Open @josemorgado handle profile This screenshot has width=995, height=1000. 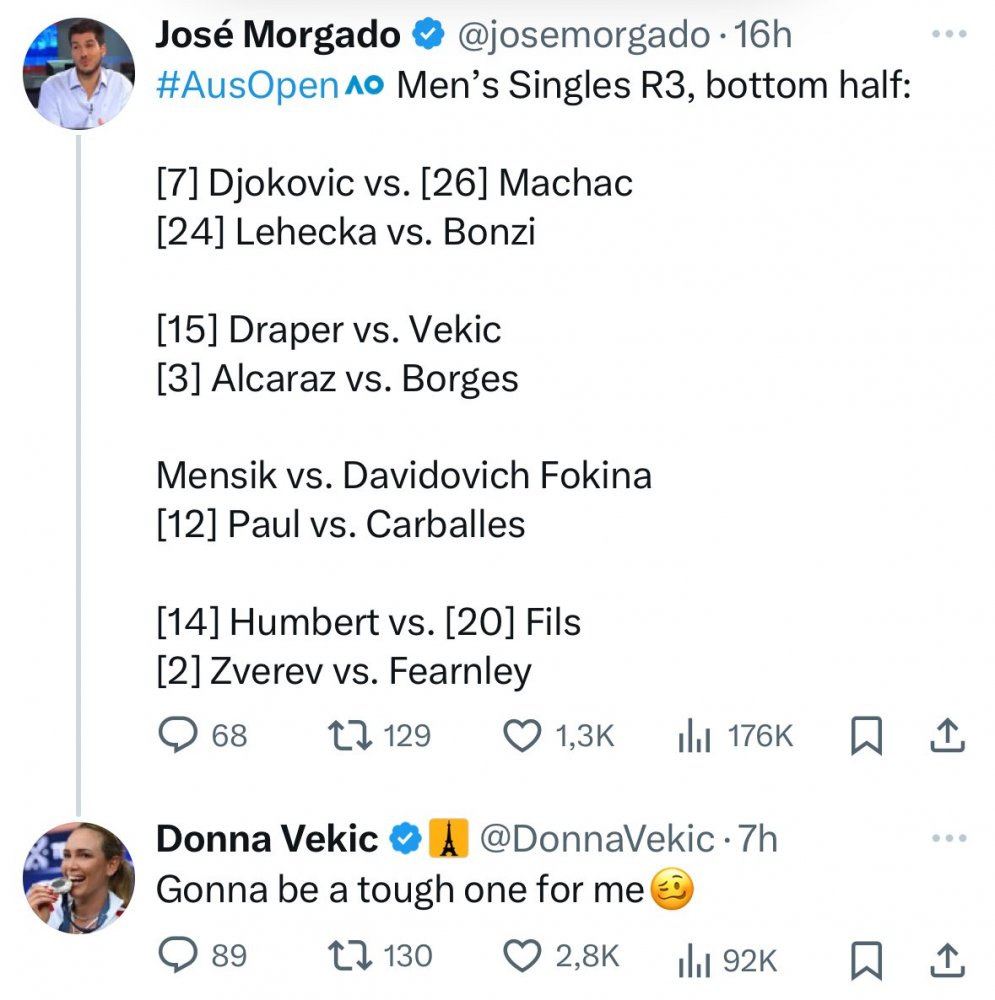[x=584, y=35]
